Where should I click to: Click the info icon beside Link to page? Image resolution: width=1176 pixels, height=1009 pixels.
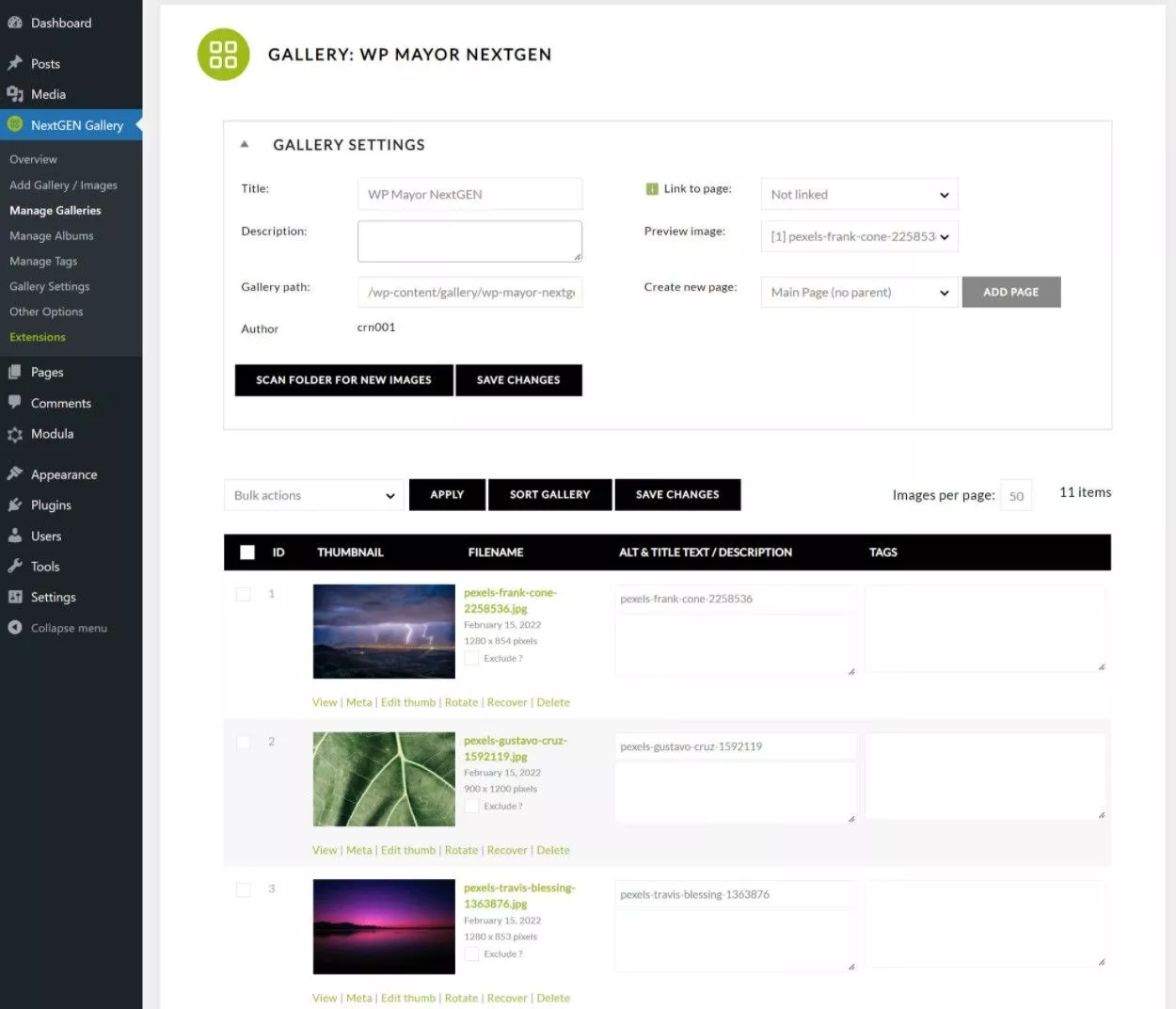(x=652, y=189)
